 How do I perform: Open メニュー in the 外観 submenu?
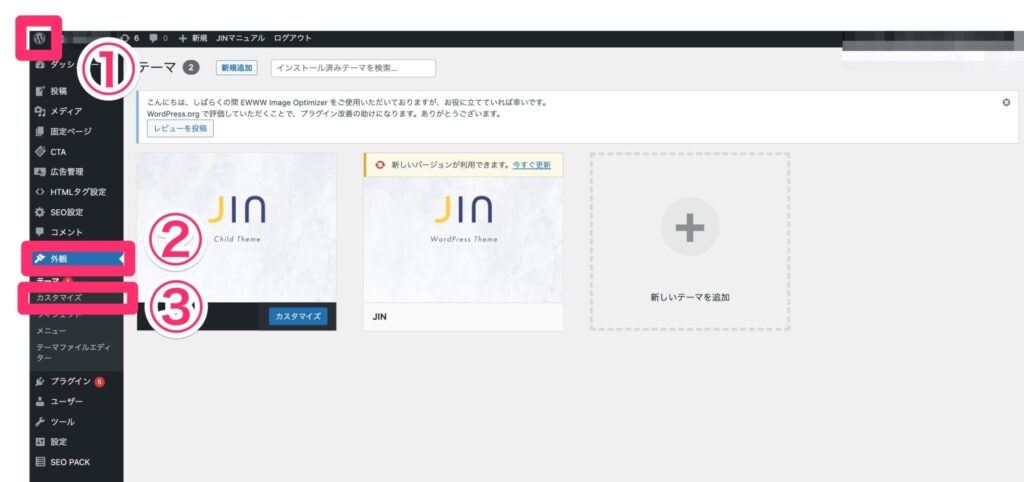tap(52, 331)
